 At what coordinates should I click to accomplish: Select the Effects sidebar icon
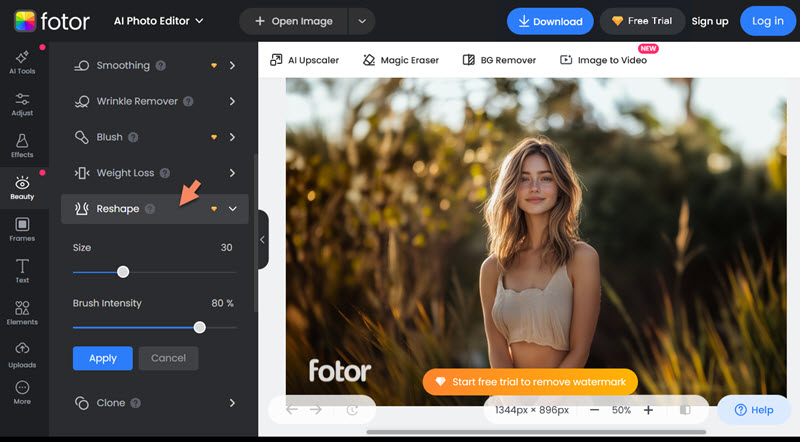(22, 146)
